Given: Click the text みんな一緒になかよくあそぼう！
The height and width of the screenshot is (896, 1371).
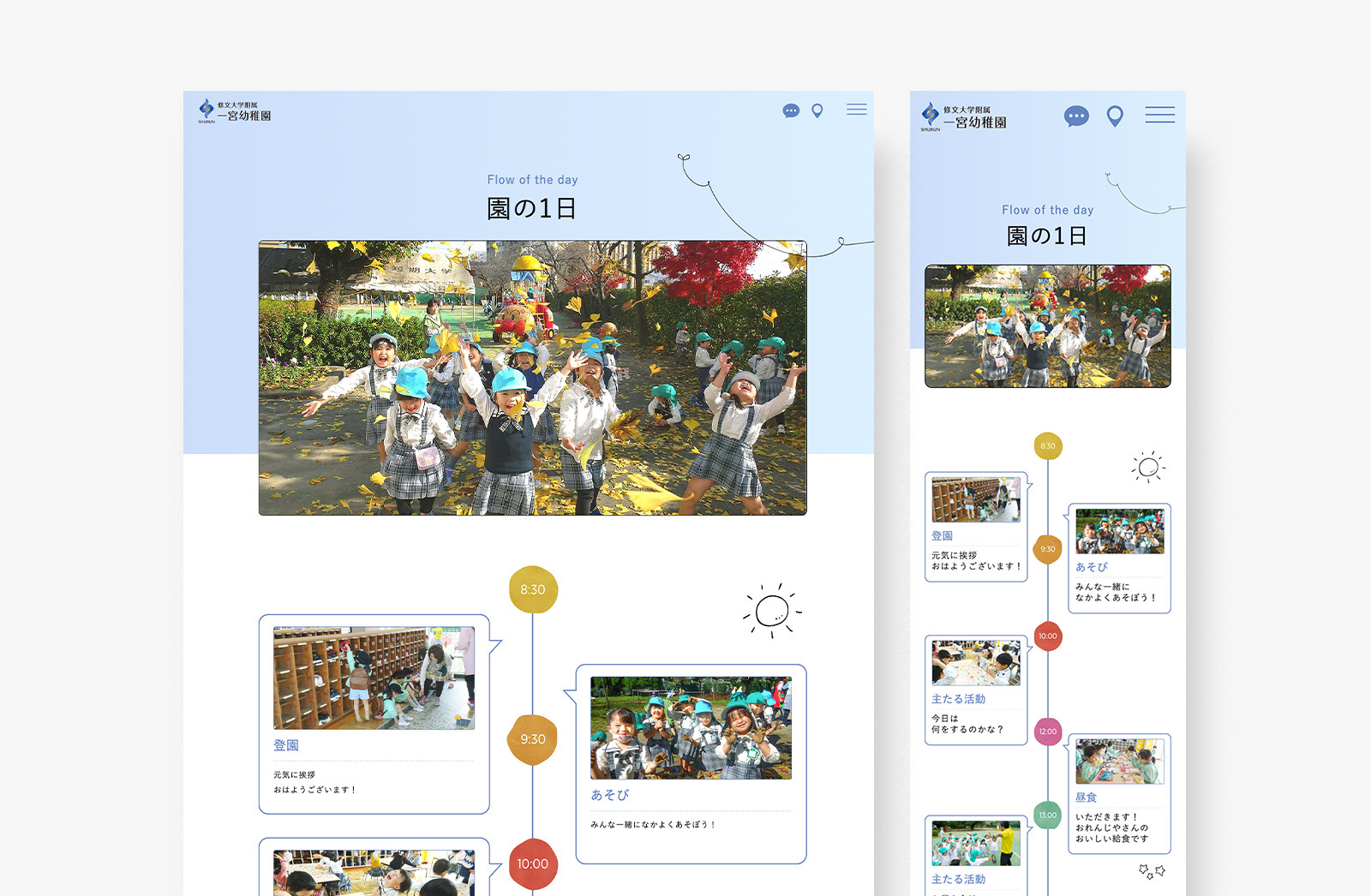Looking at the screenshot, I should point(653,825).
